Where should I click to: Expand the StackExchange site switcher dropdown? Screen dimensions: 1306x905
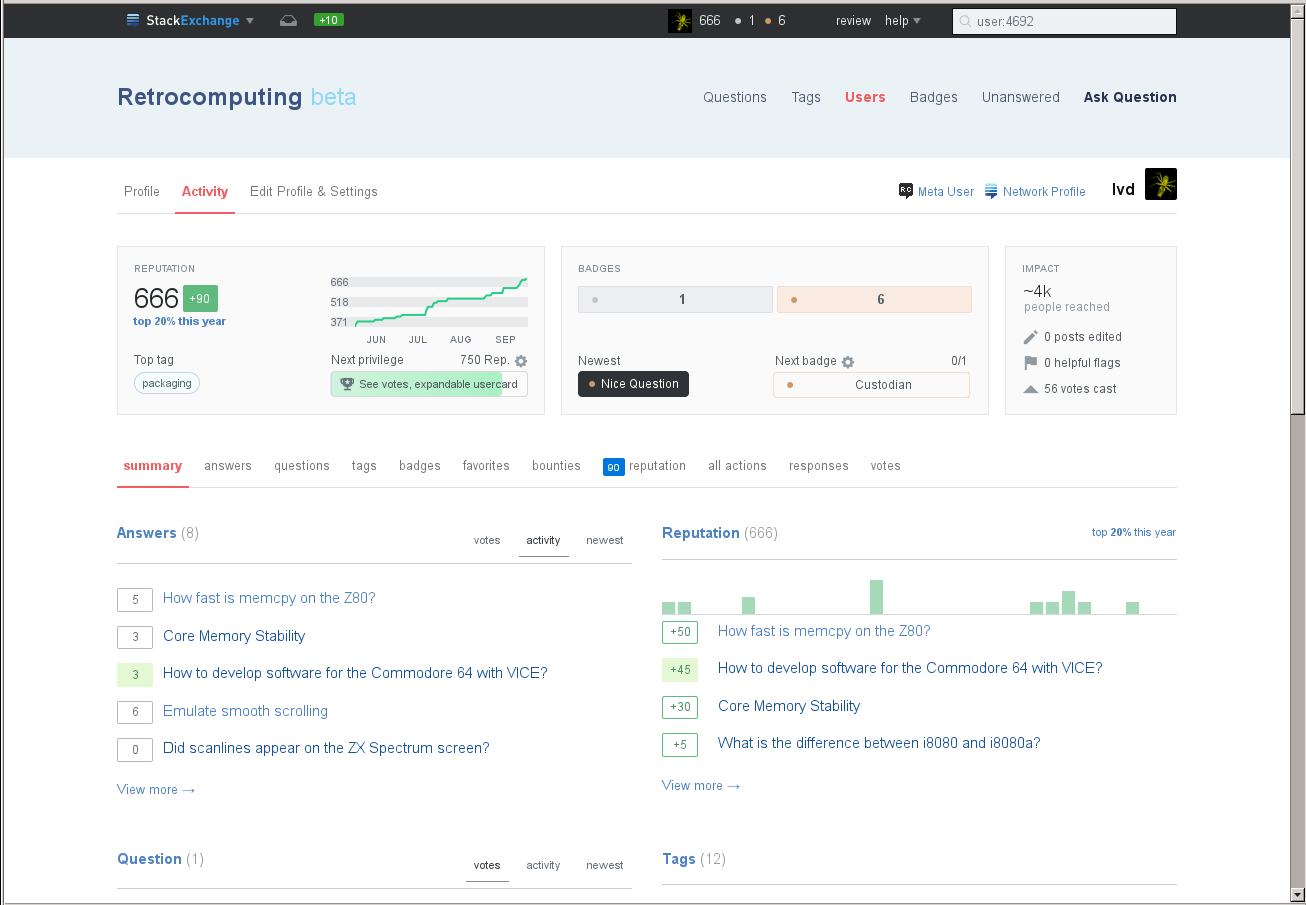pyautogui.click(x=250, y=21)
